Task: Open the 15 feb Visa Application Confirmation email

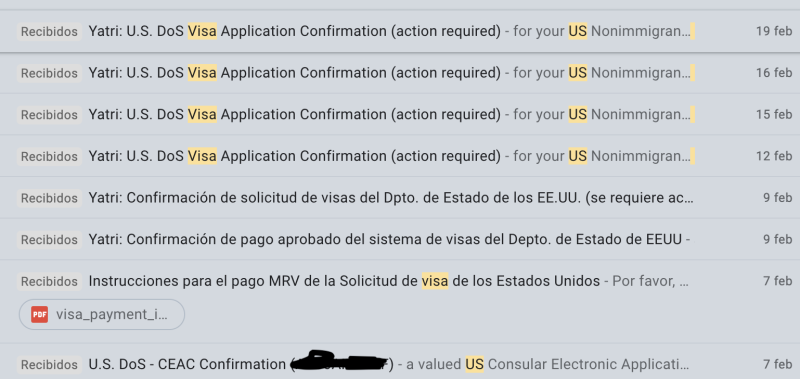Action: (400, 114)
